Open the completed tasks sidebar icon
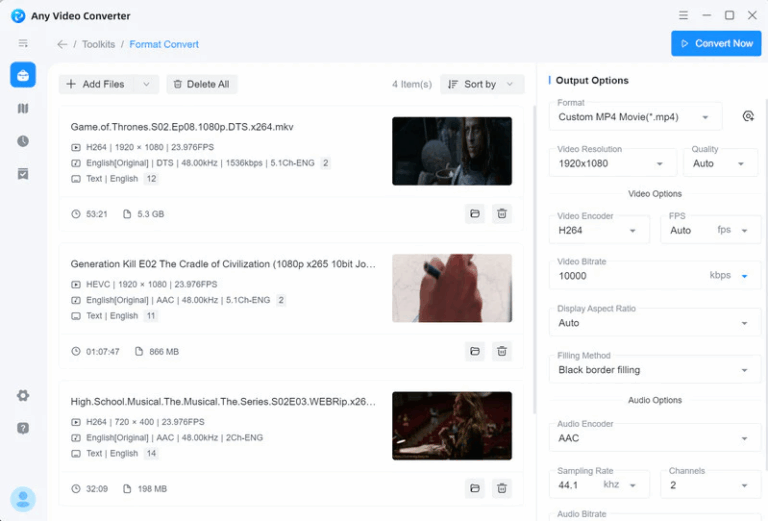The height and width of the screenshot is (521, 768). pos(23,174)
